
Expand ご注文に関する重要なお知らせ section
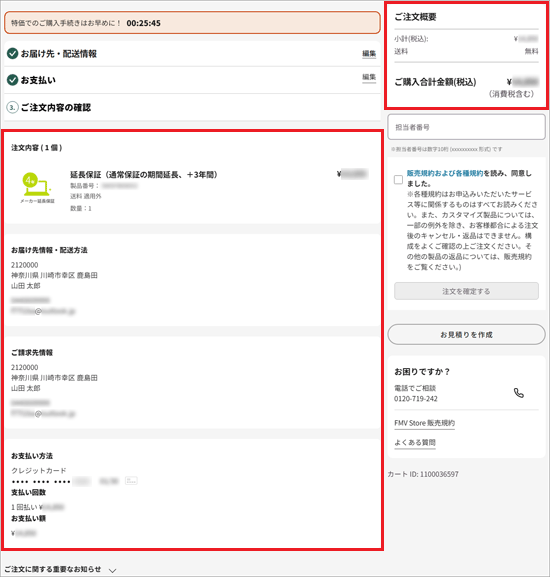coord(113,570)
